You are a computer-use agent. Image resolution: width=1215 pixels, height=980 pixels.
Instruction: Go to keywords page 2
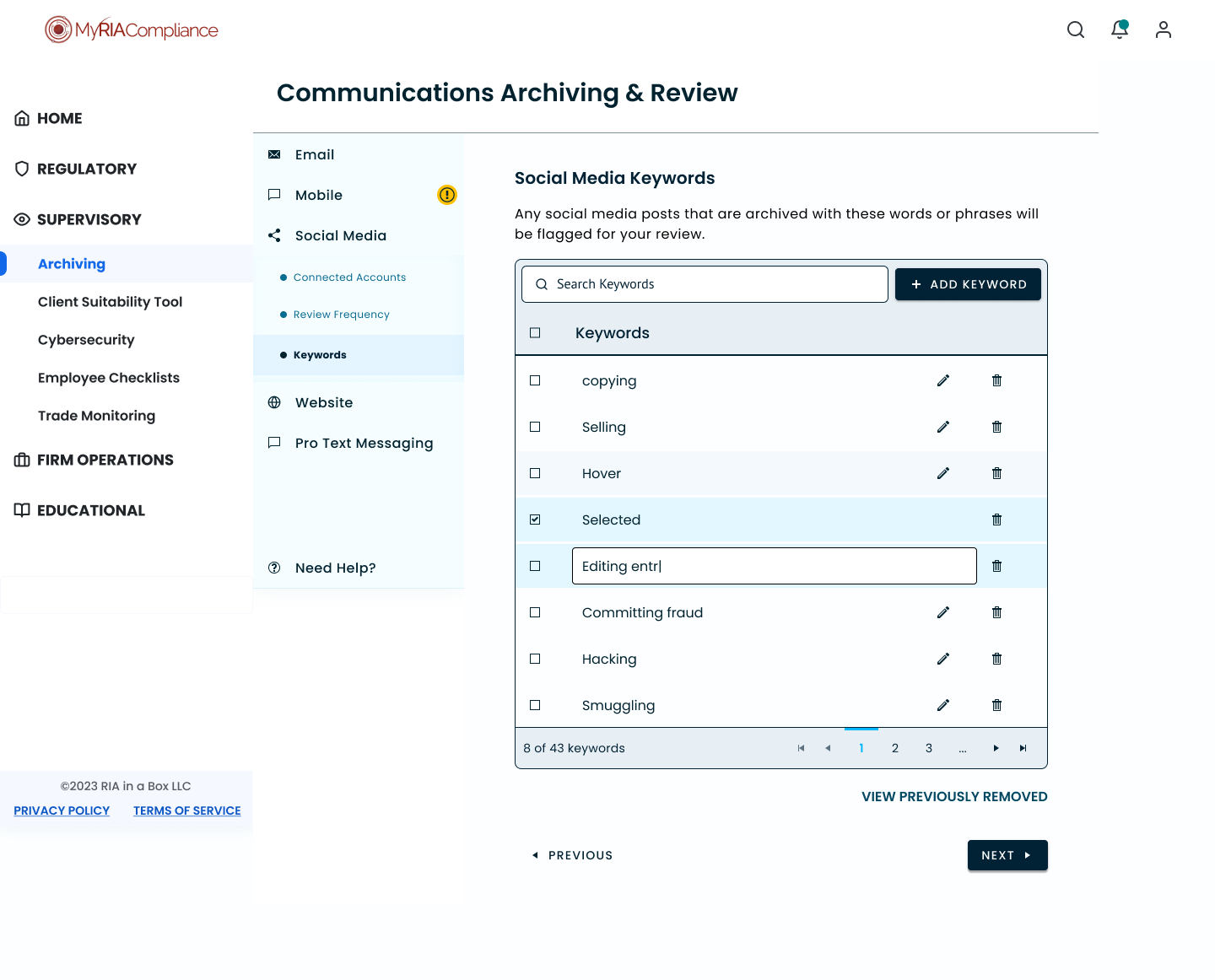point(895,748)
